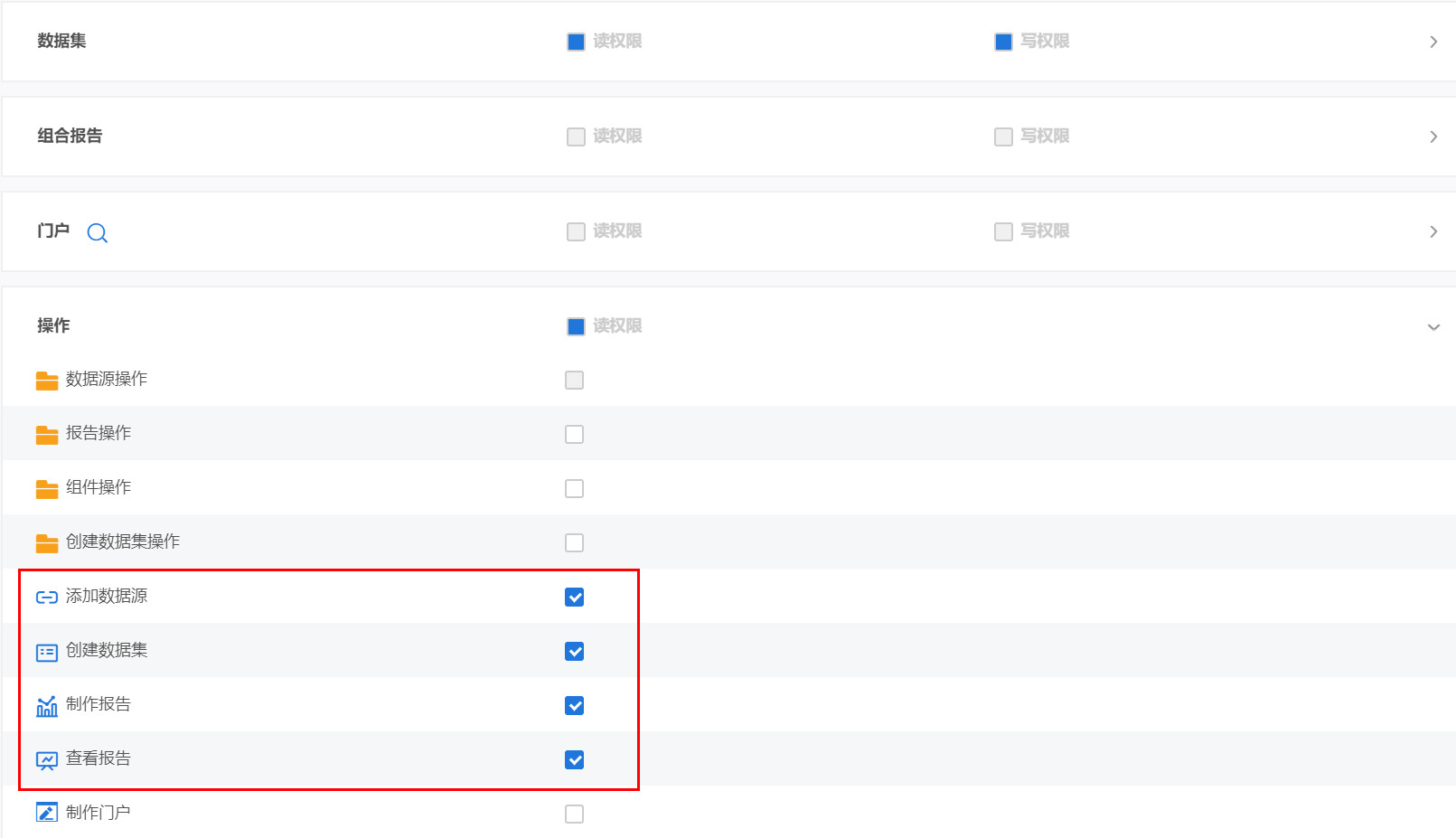The image size is (1456, 838).
Task: Toggle 数据集 read permission checkbox
Action: pos(576,42)
